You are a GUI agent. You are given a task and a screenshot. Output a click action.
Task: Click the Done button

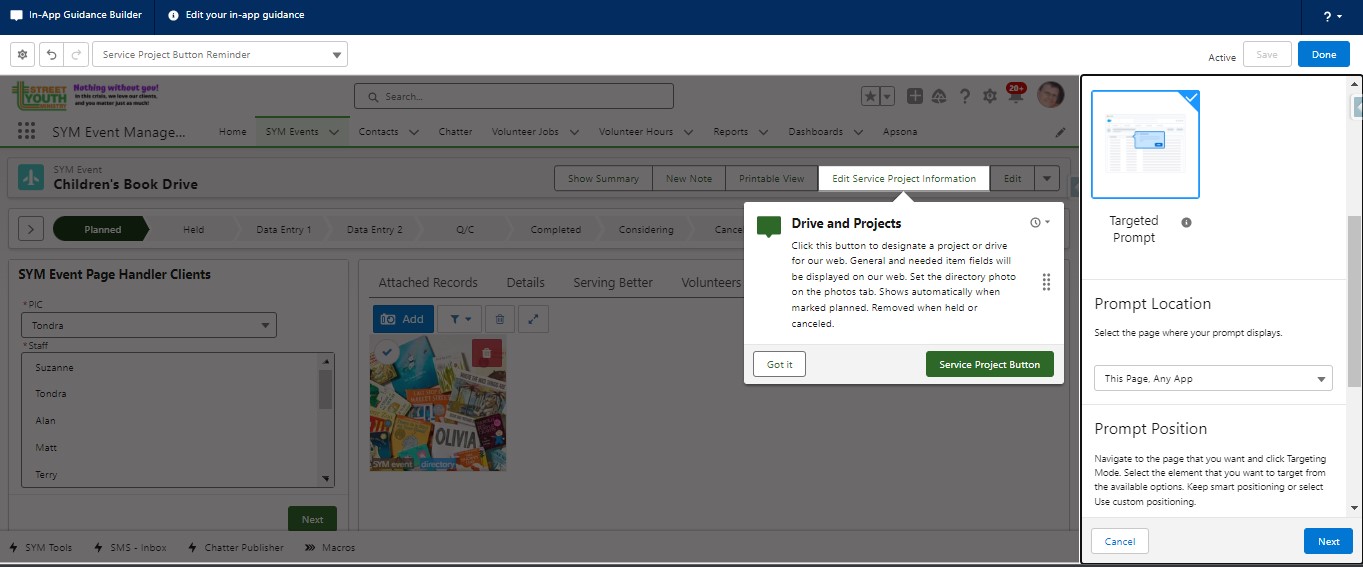tap(1324, 54)
